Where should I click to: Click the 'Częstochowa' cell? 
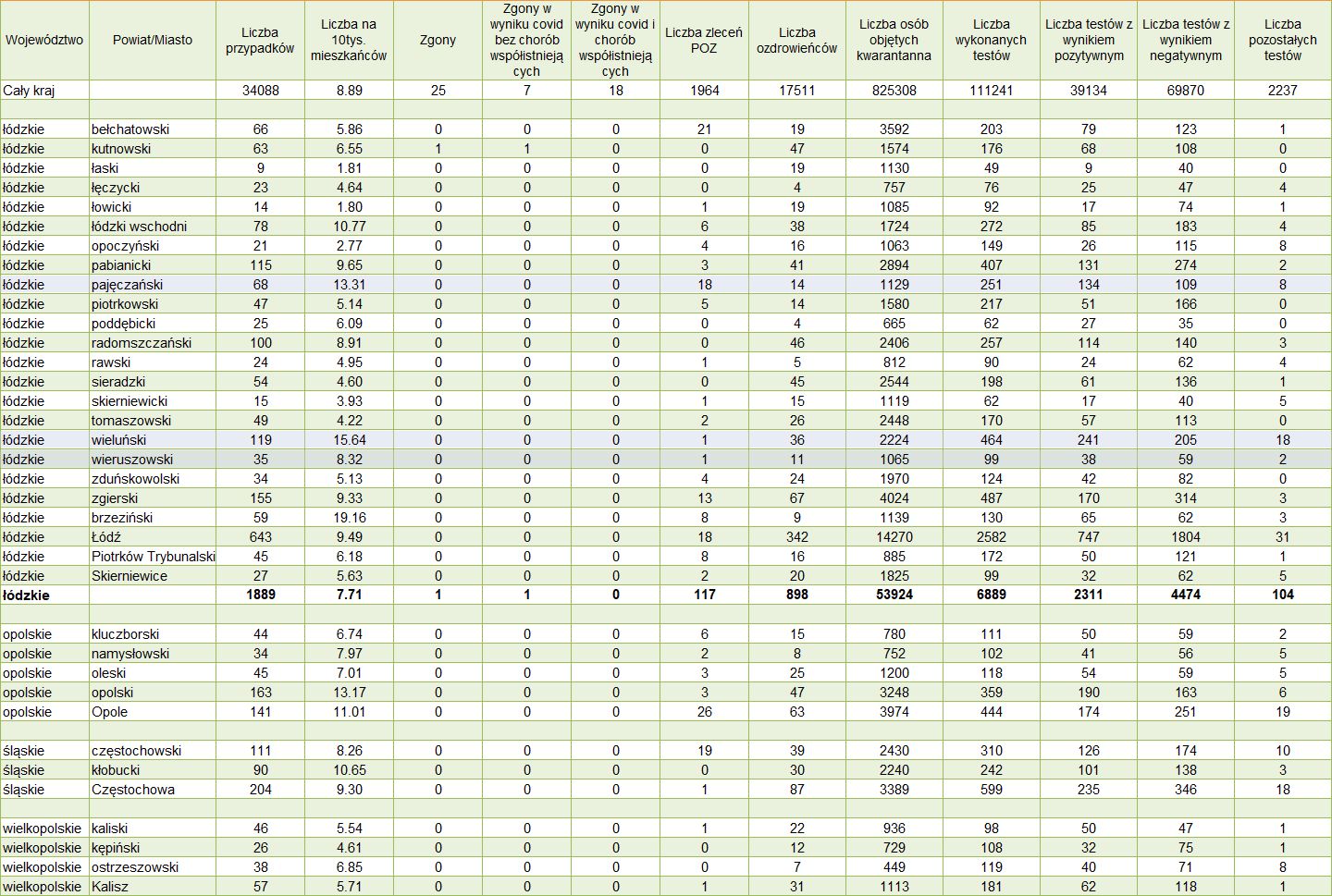153,790
